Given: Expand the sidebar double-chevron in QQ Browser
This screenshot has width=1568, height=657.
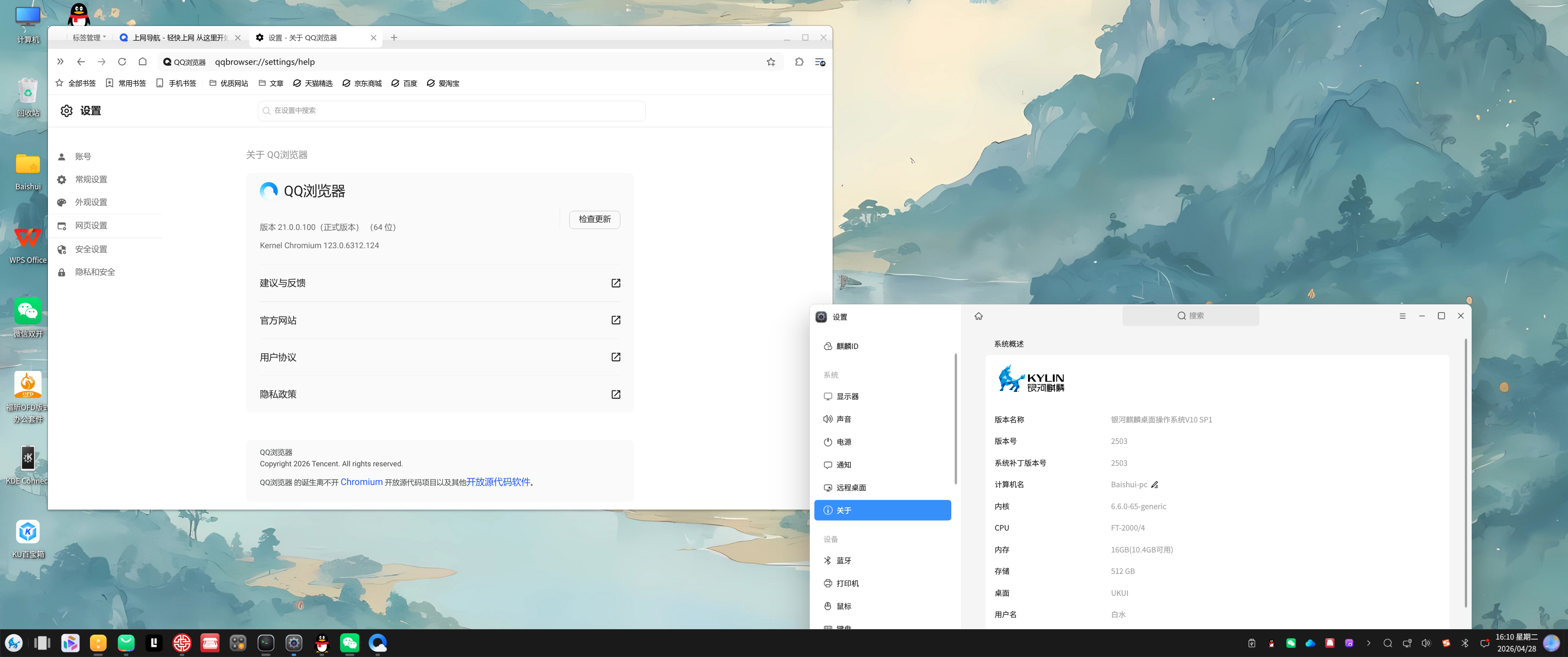Looking at the screenshot, I should coord(60,62).
